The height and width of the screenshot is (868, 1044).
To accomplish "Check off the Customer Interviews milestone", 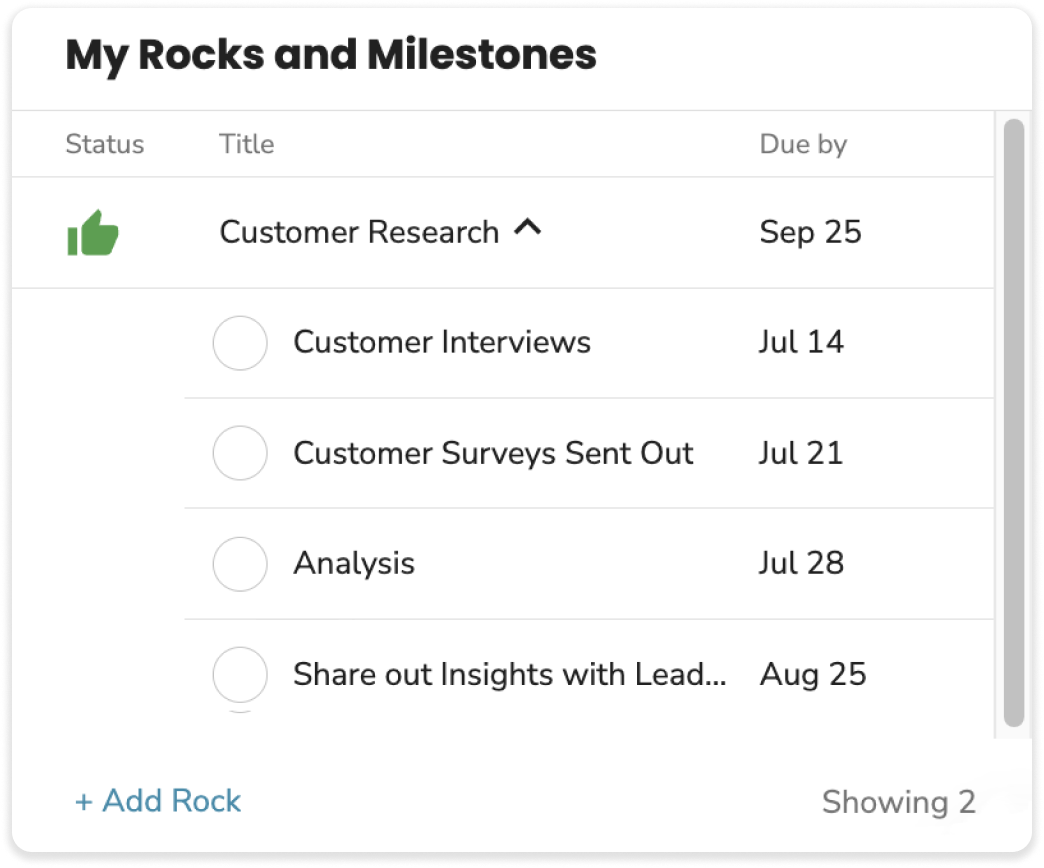I will 240,343.
